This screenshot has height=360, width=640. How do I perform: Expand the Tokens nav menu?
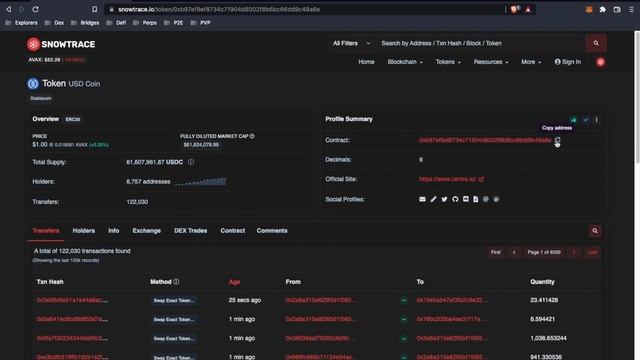tap(448, 62)
